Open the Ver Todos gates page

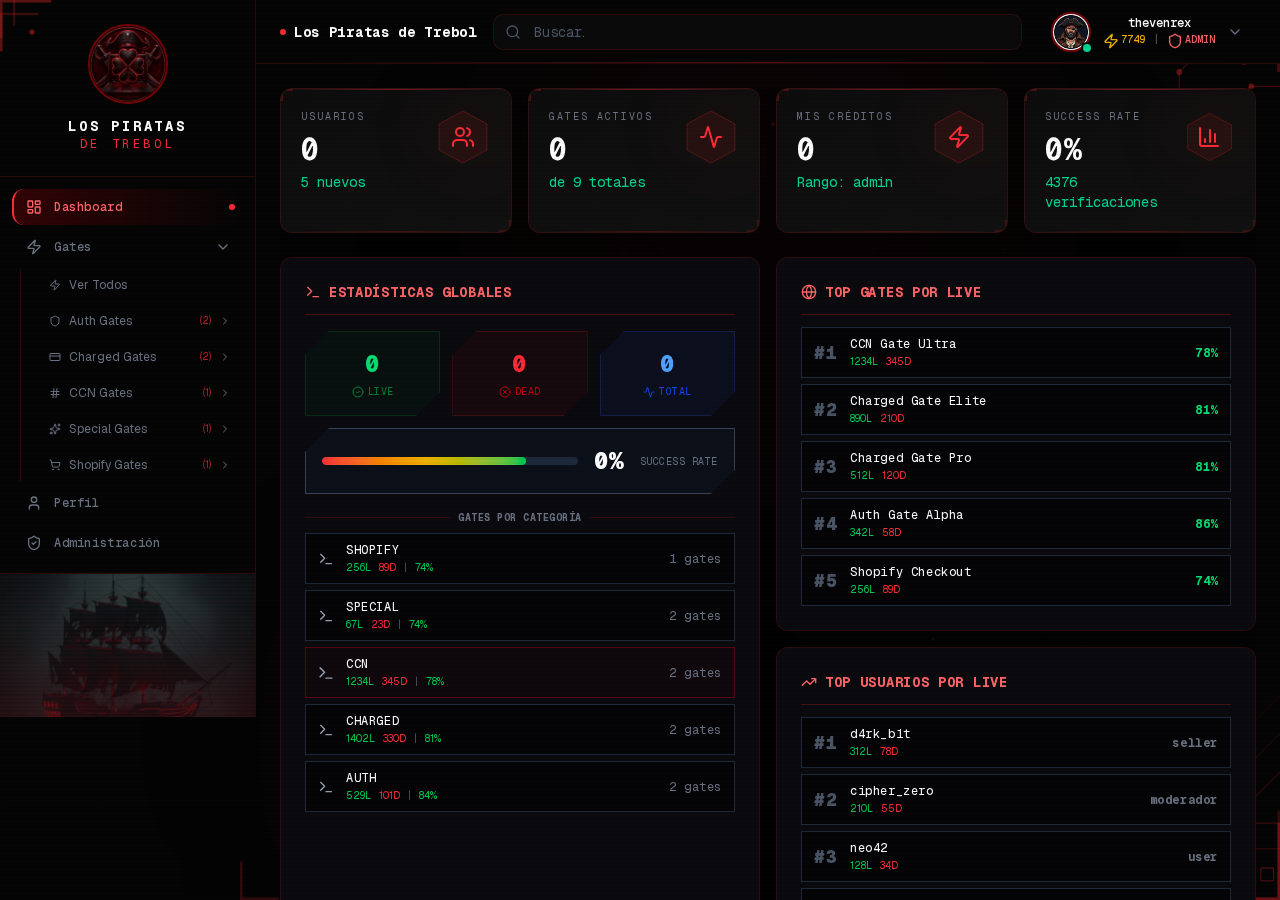coord(141,285)
